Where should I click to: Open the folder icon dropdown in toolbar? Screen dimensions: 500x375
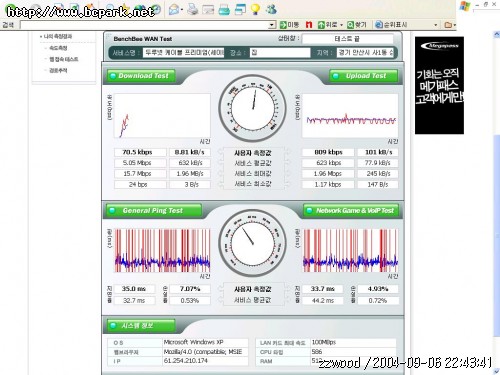(450, 25)
